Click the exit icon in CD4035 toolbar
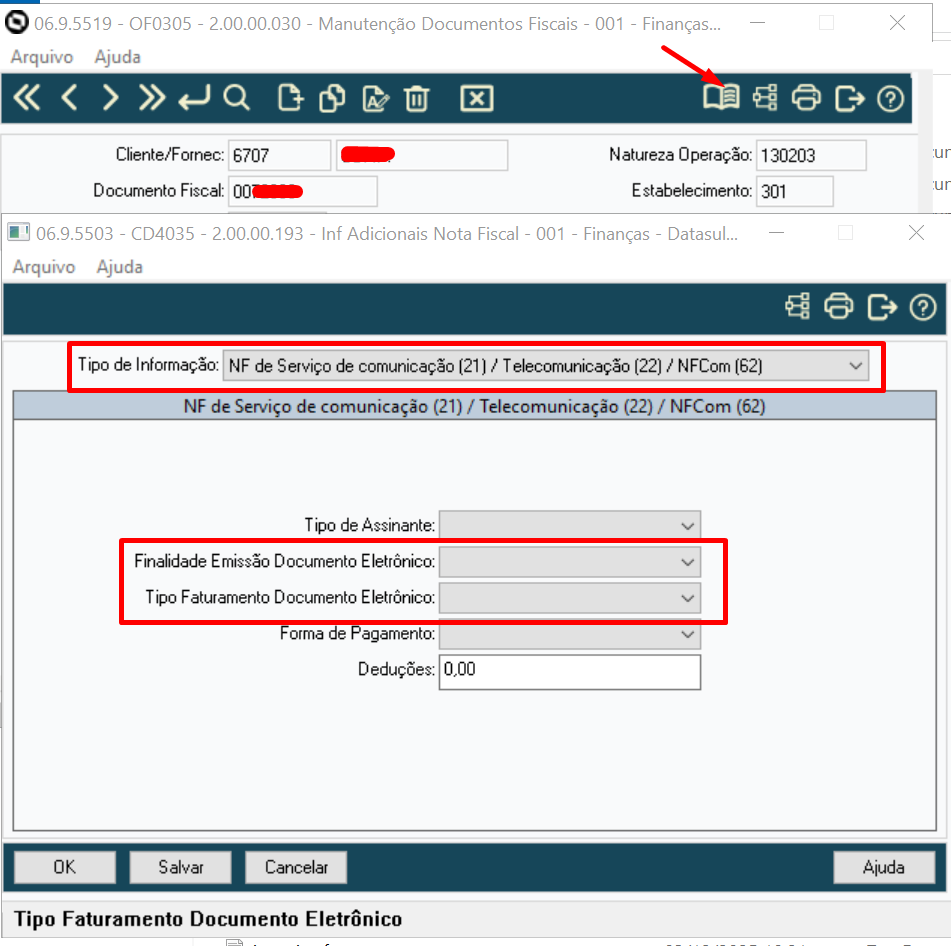 882,306
